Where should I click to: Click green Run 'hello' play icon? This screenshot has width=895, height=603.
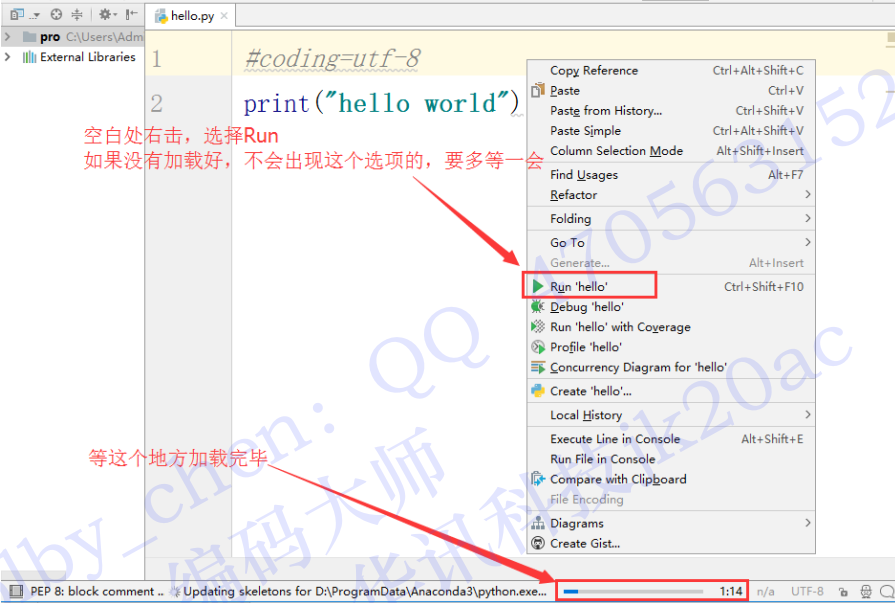click(538, 286)
